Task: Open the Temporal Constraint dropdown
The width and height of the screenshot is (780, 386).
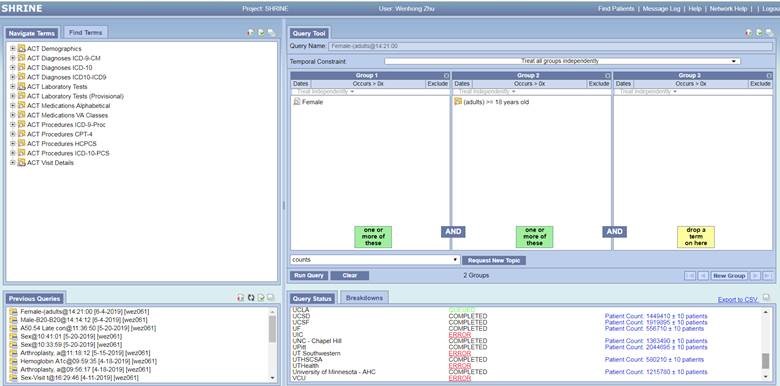Action: (x=562, y=61)
